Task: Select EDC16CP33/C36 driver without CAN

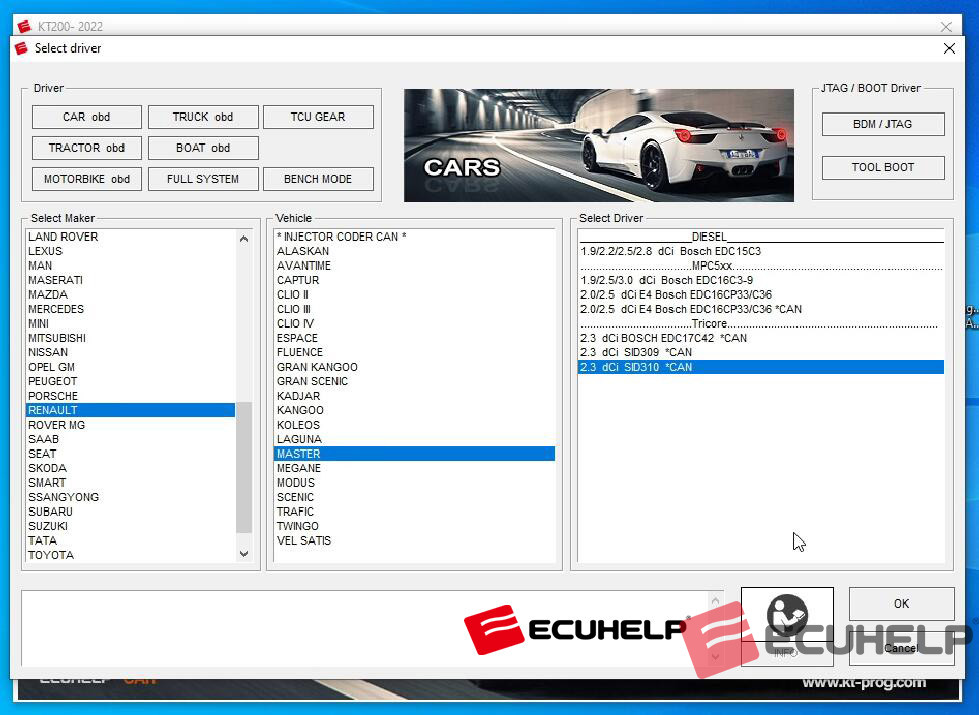Action: [761, 295]
